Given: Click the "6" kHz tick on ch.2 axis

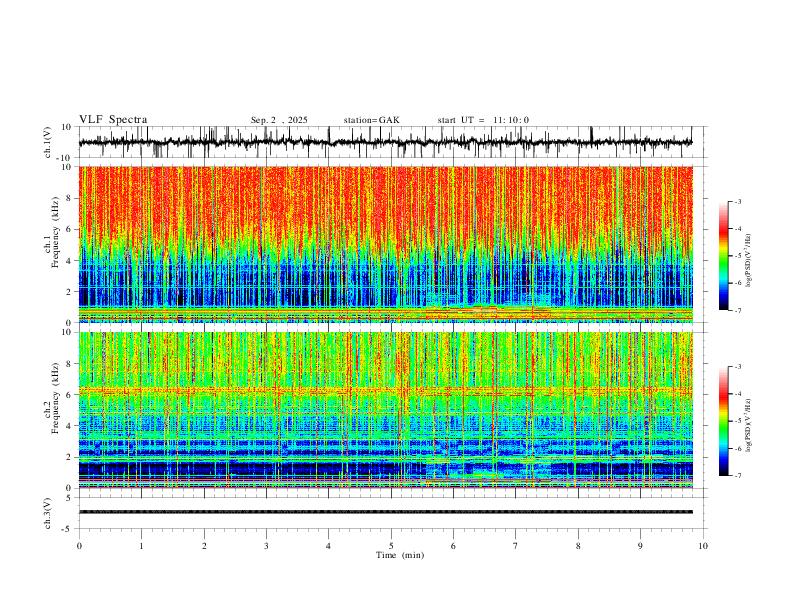Looking at the screenshot, I should tap(70, 395).
